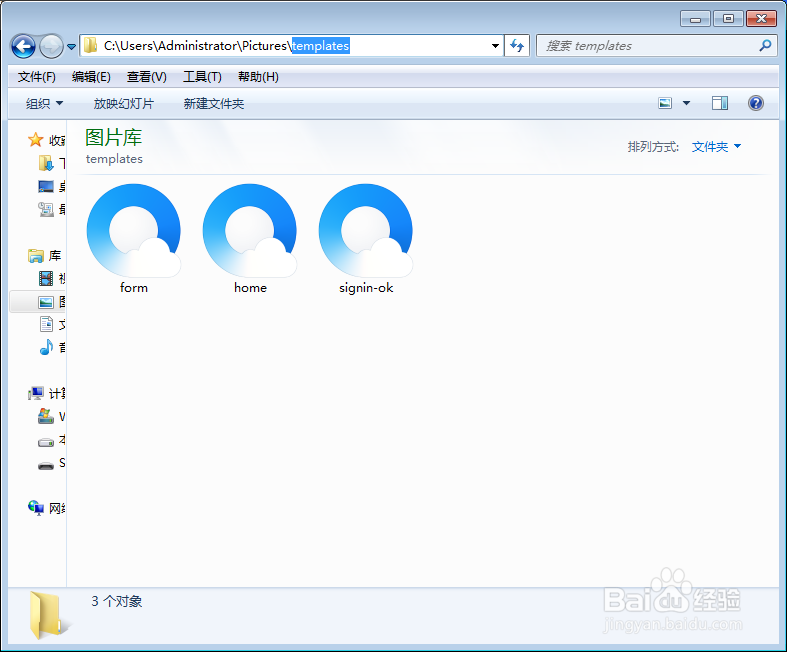
Task: Click folder icon in the address bar
Action: pos(90,46)
